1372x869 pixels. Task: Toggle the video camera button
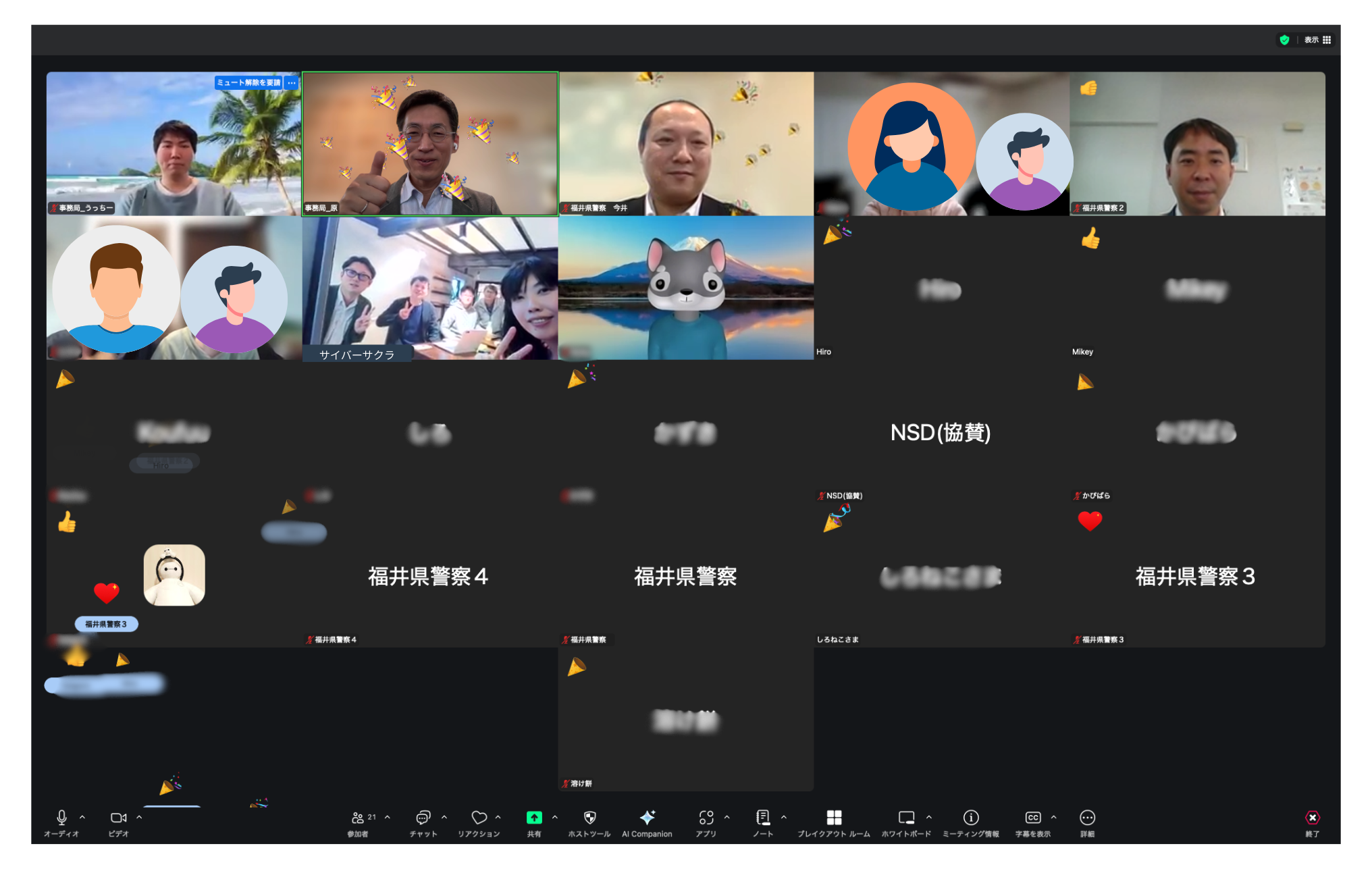pyautogui.click(x=118, y=818)
